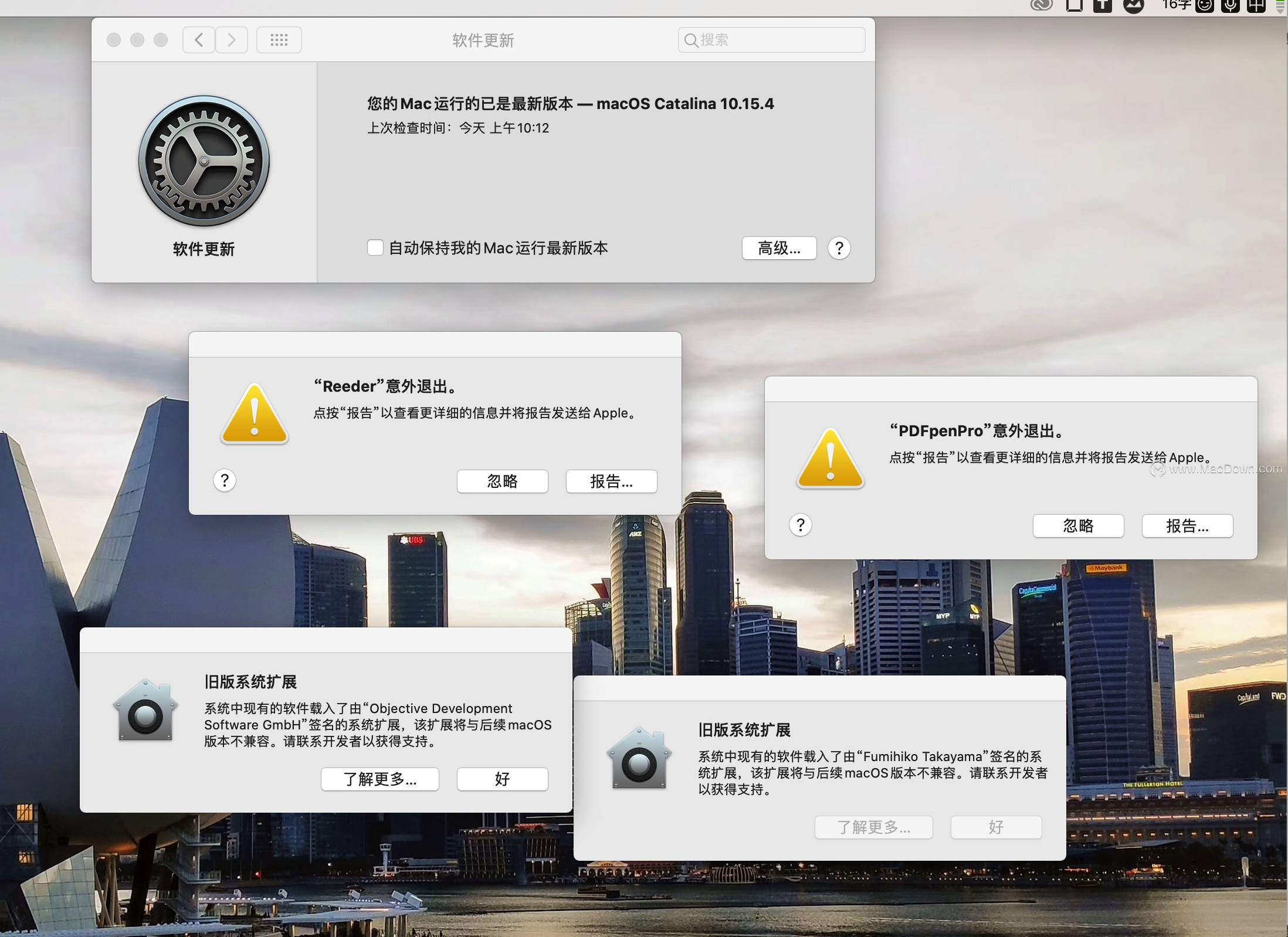Screen dimensions: 1288x937
Task: Click the Fumihiko Takayama extension message
Action: [x=873, y=773]
